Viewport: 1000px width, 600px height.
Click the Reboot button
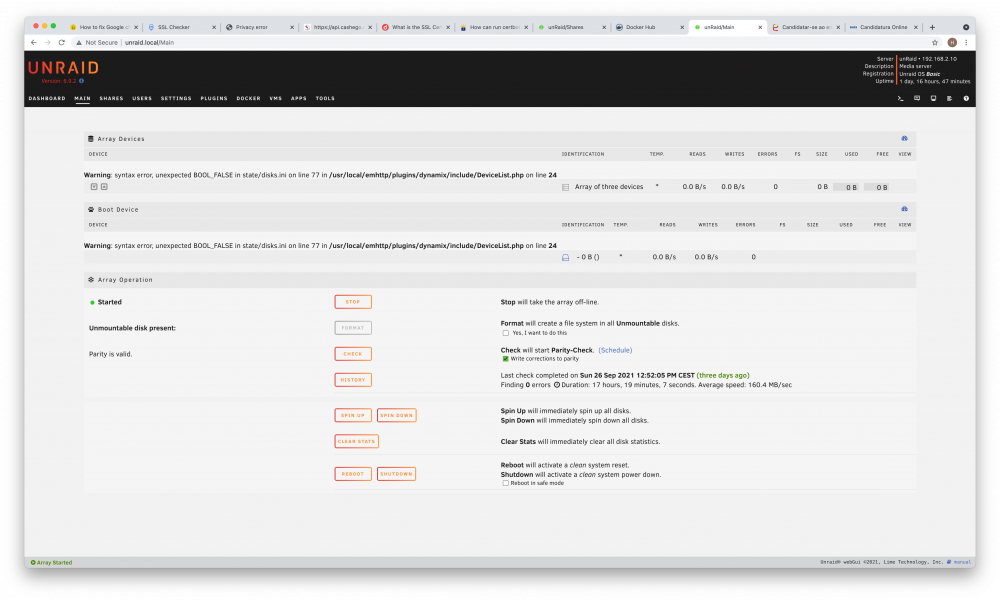pyautogui.click(x=353, y=474)
